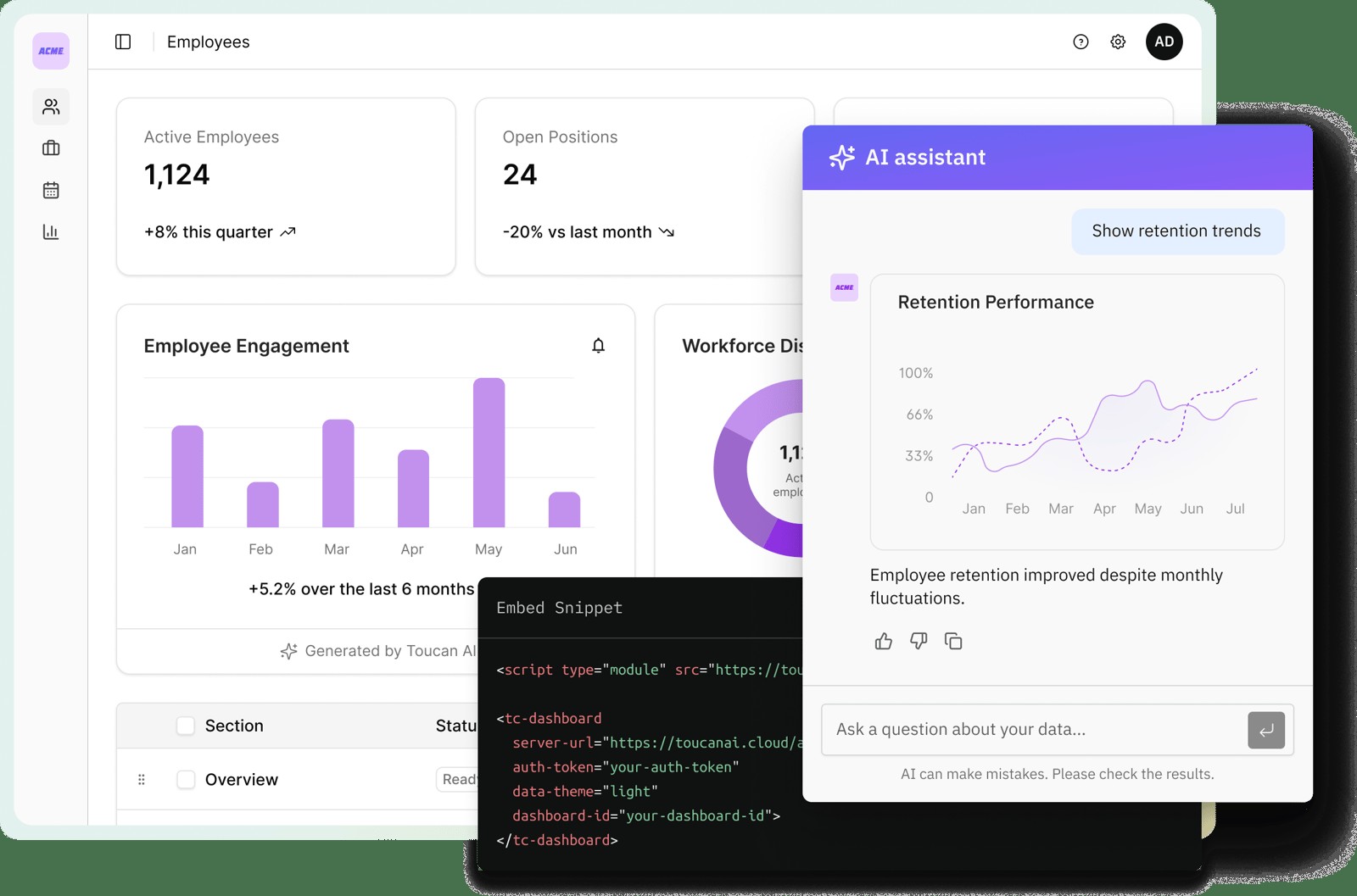Click 'data-theme="light"' line in snippet
Viewport: 1357px width, 896px height.
(585, 792)
